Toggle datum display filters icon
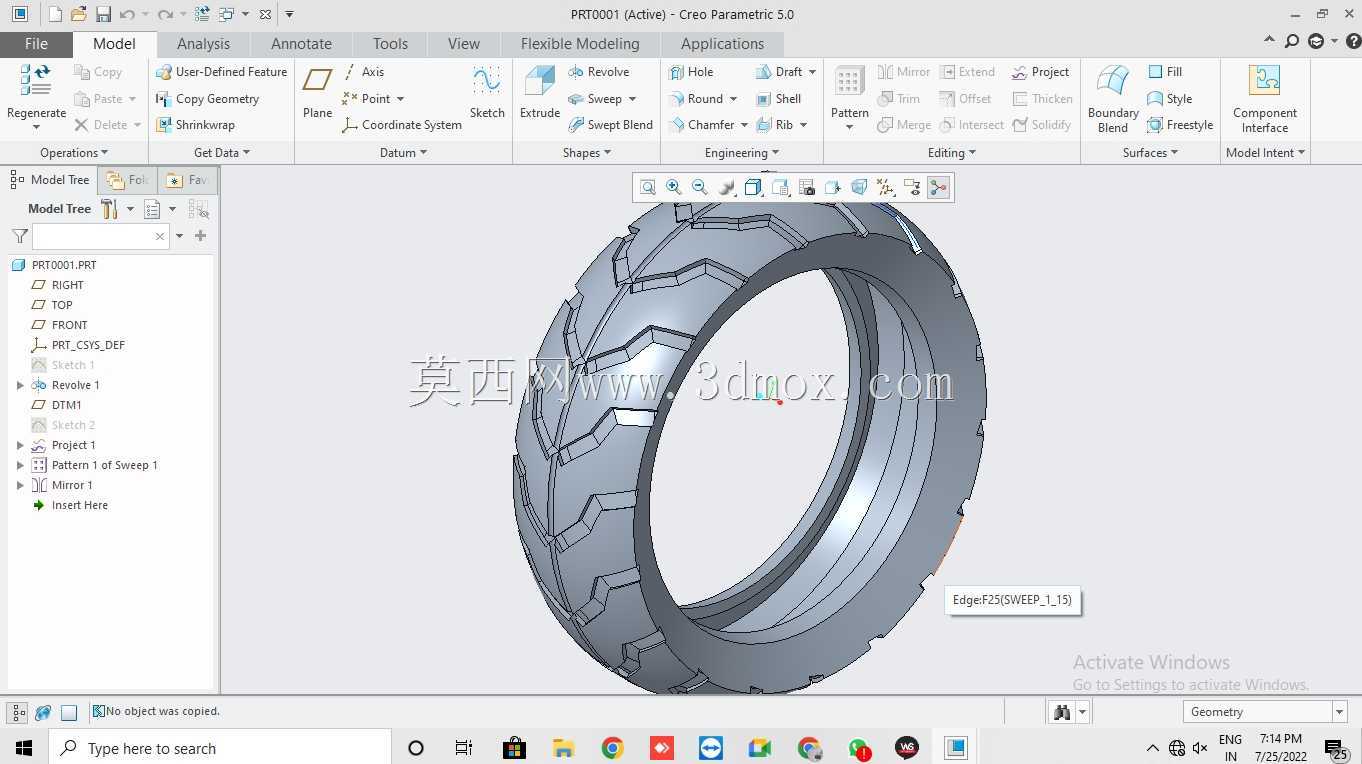The width and height of the screenshot is (1362, 764). point(885,187)
